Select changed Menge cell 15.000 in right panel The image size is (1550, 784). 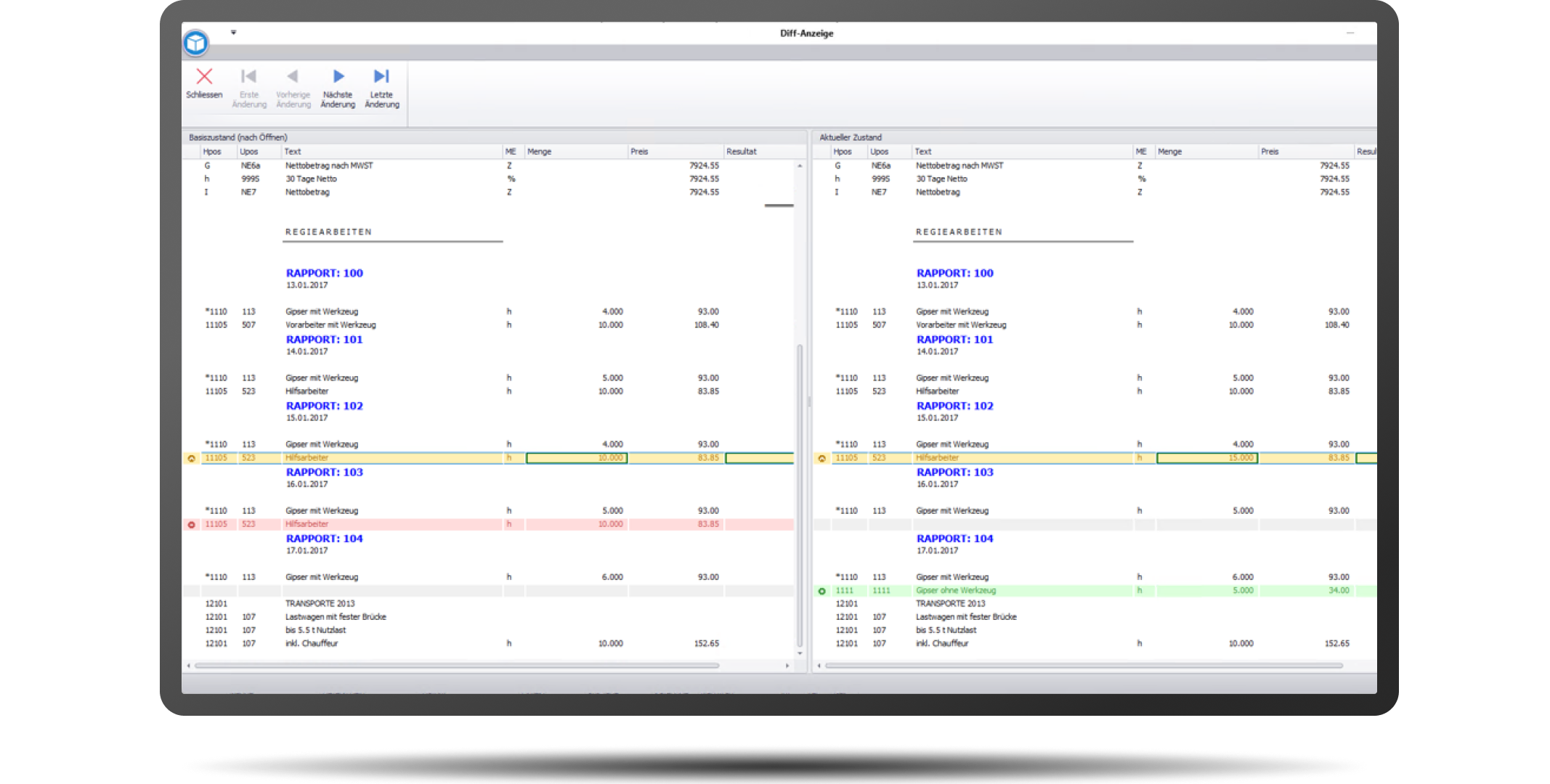point(1207,458)
